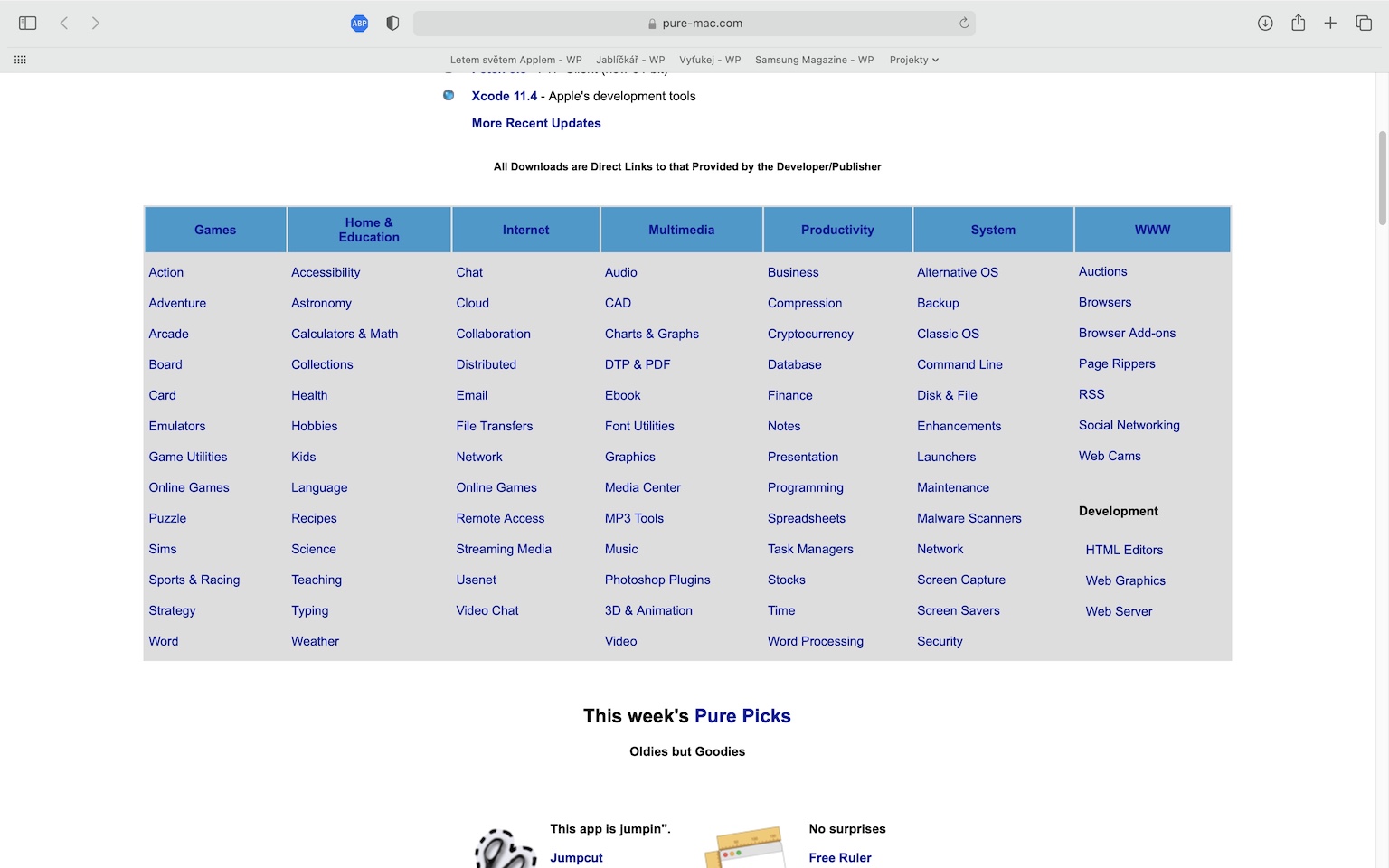
Task: Open the Weather category
Action: point(315,641)
